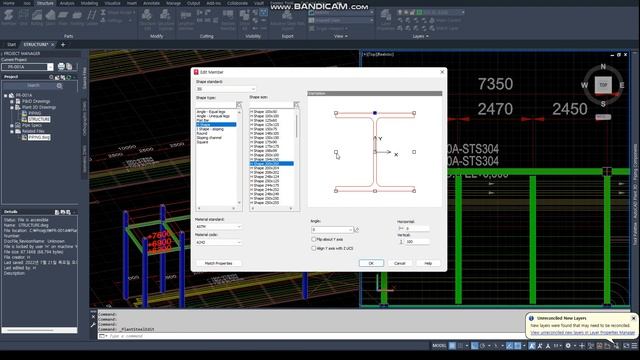Screen dimensions: 640x360
Task: Toggle the MODEL space button in status bar
Action: tap(439, 346)
